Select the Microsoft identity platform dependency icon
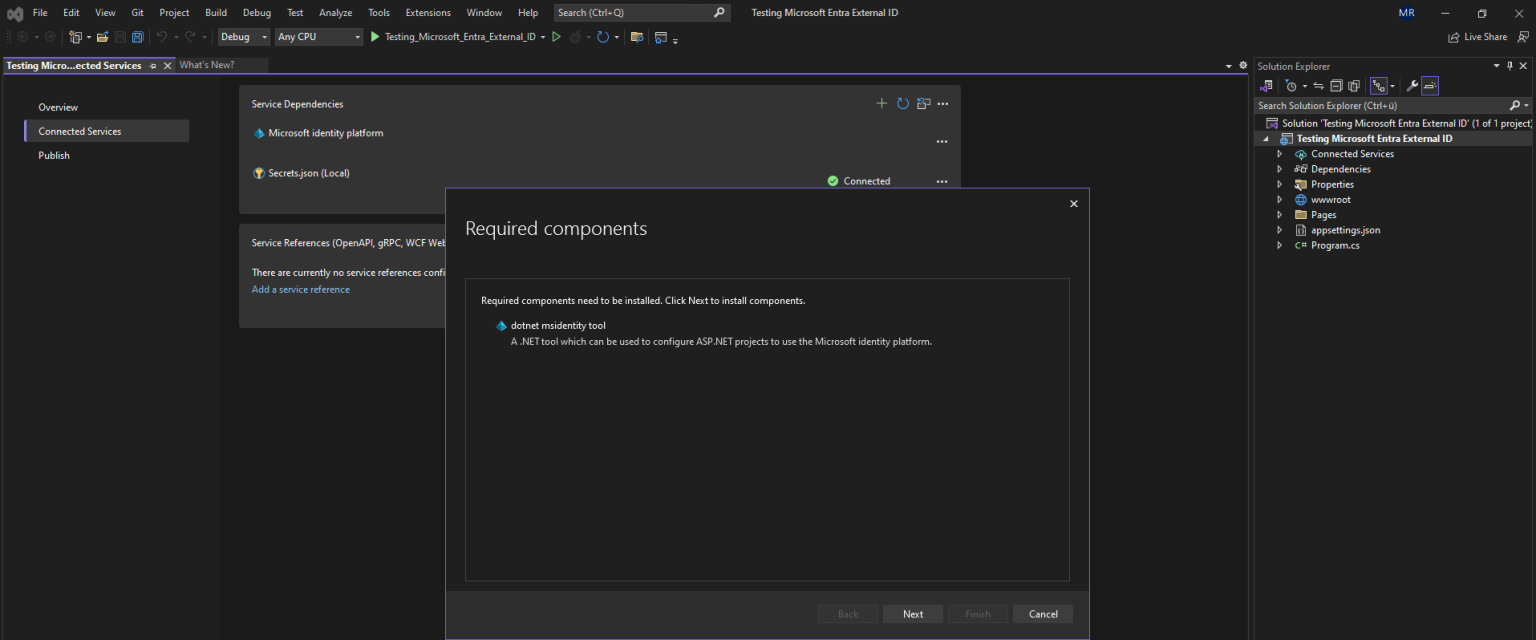Viewport: 1536px width, 640px height. [260, 132]
